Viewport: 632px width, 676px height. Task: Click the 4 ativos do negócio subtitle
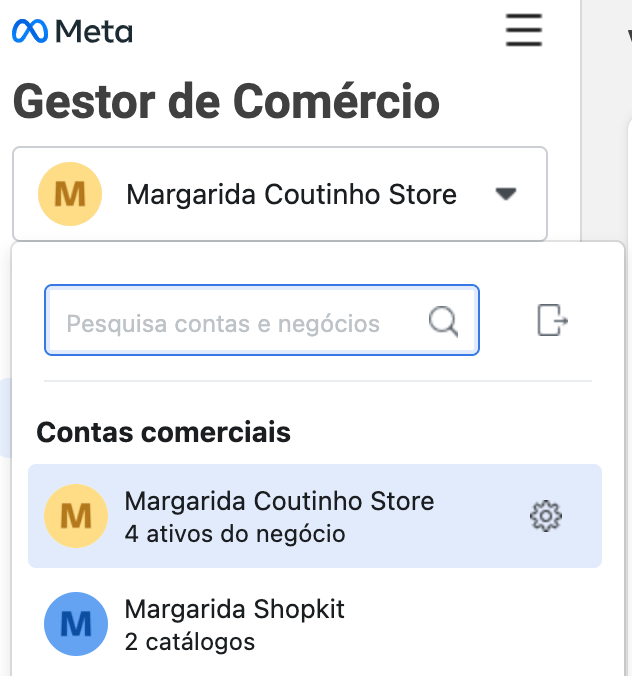(x=235, y=534)
